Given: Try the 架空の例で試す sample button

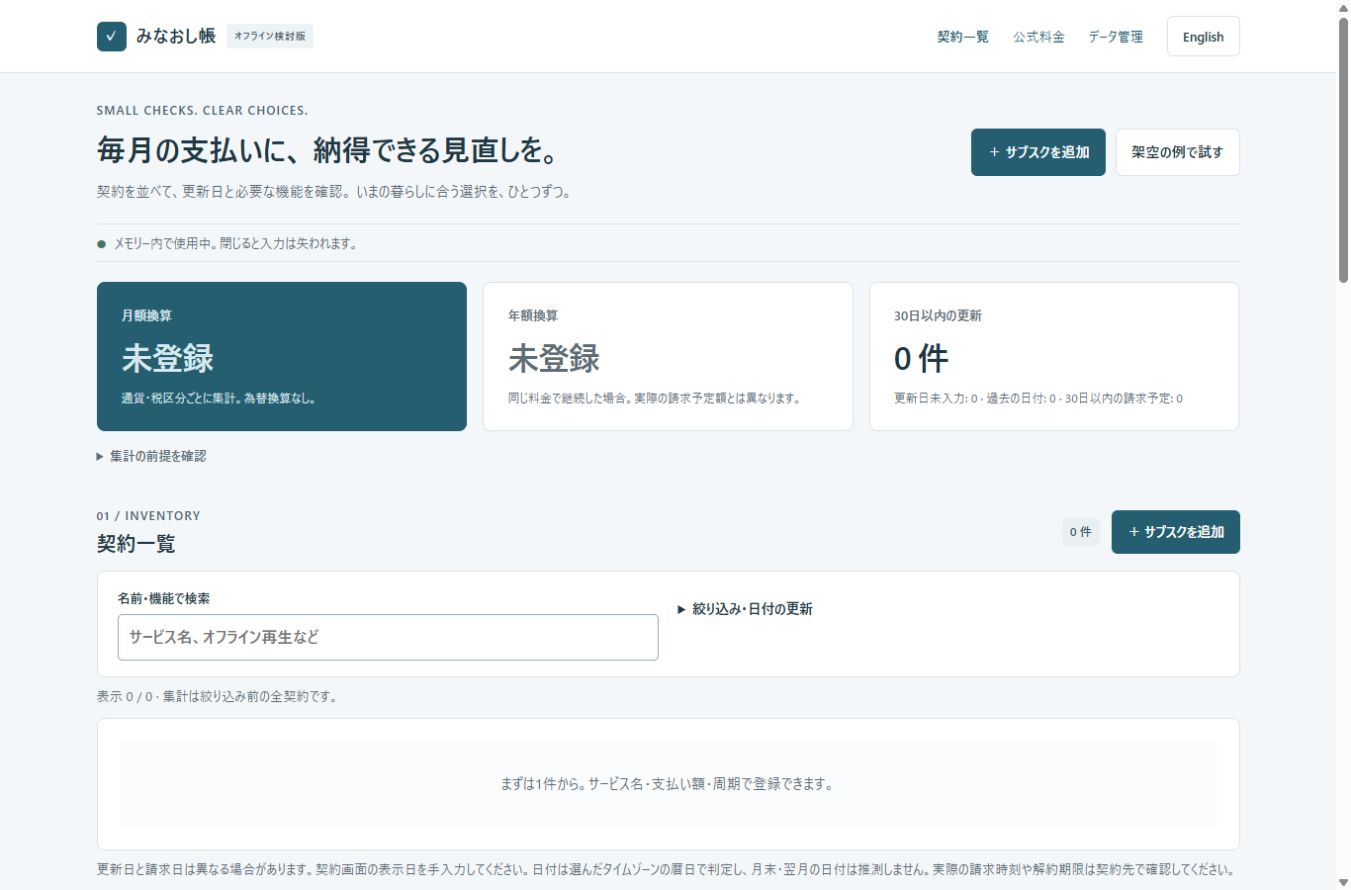Looking at the screenshot, I should tap(1178, 152).
